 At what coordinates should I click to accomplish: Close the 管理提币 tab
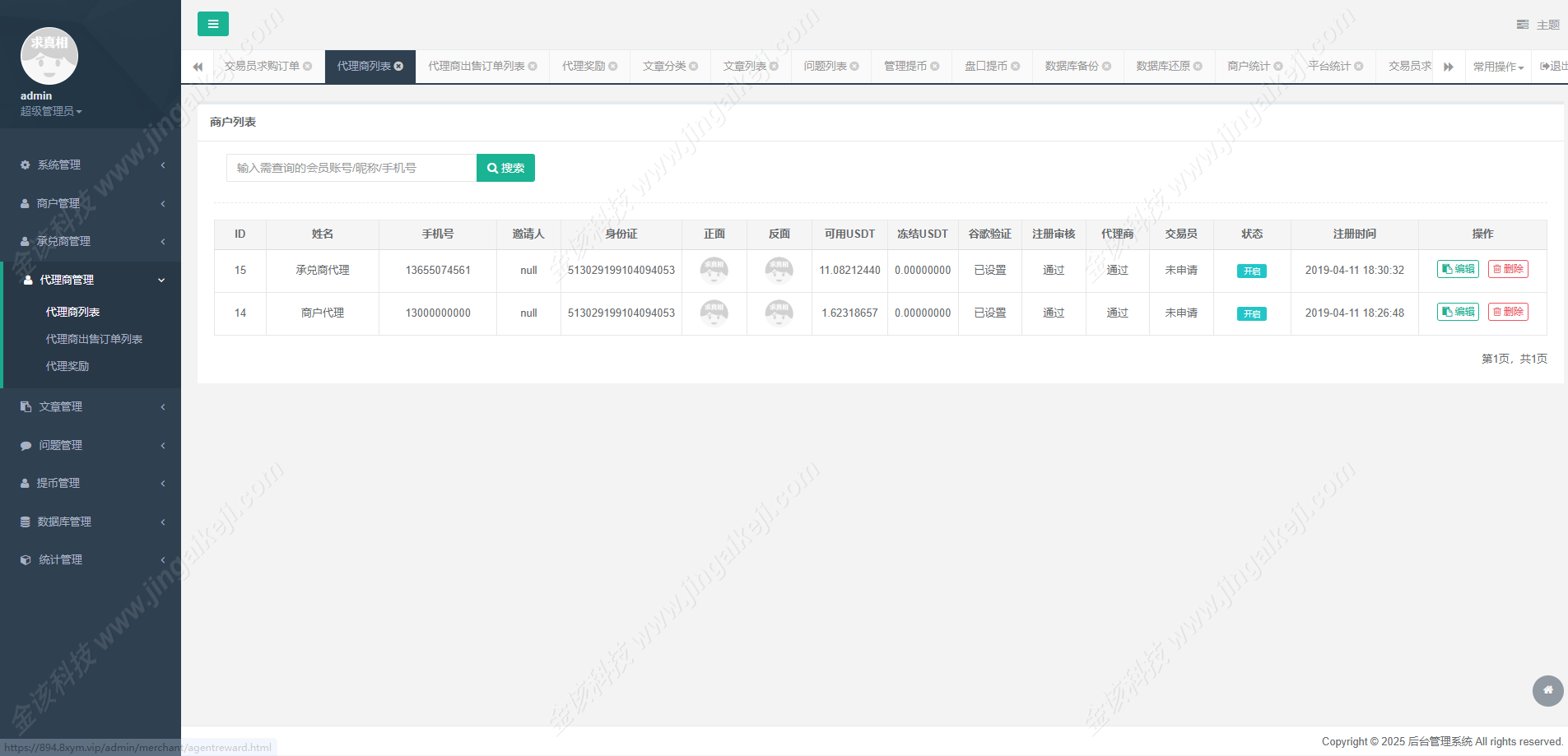935,67
